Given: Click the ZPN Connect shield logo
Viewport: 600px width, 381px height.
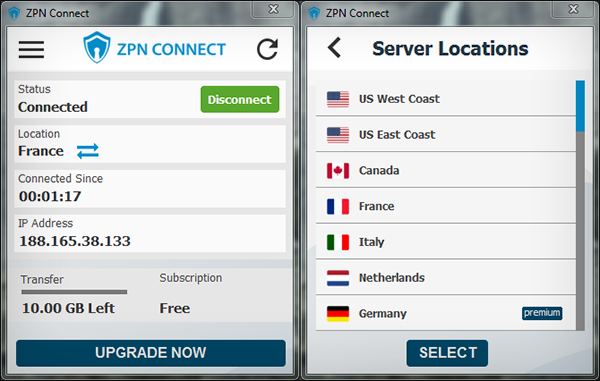Looking at the screenshot, I should (x=97, y=47).
